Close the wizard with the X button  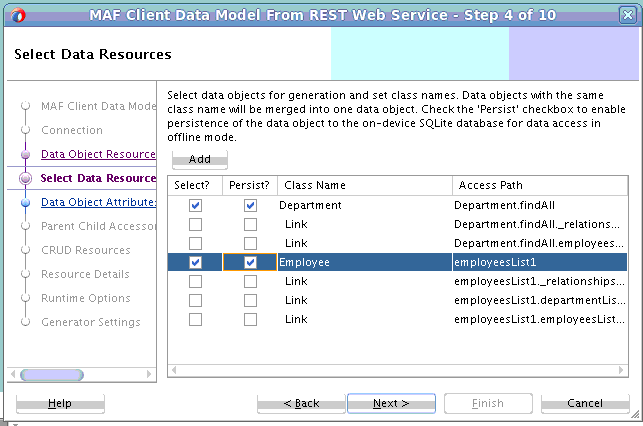628,16
